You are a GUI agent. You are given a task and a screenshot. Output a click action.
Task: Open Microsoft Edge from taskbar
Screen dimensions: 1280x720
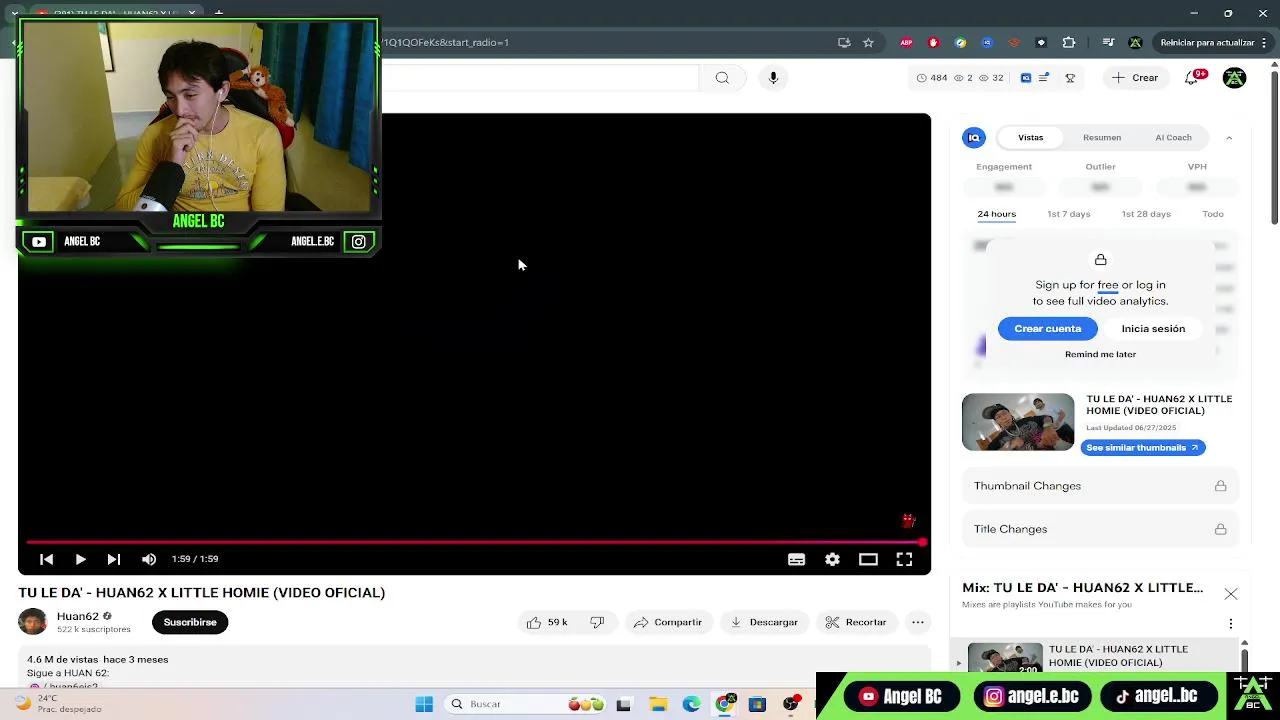[x=691, y=704]
